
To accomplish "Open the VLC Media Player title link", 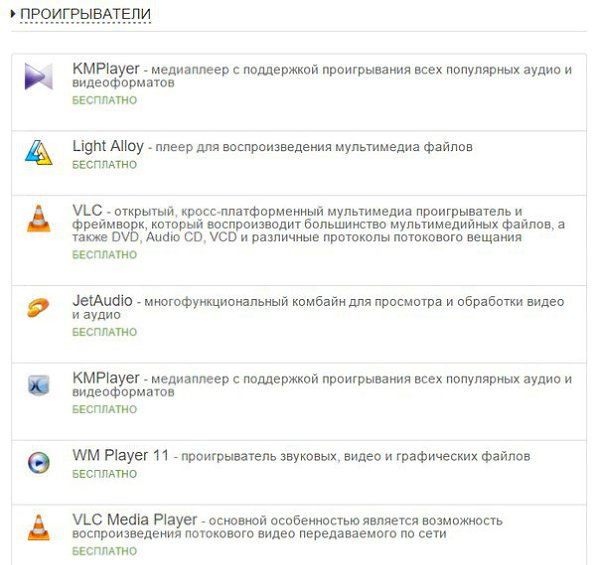I will [x=135, y=519].
